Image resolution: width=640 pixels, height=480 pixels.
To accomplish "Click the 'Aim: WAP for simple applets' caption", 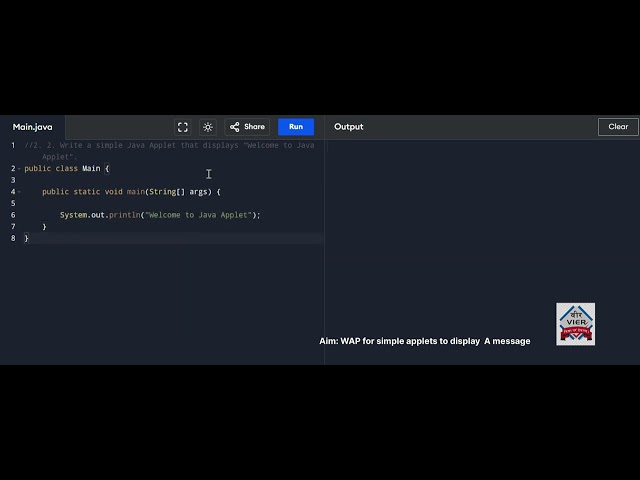I will [x=425, y=341].
